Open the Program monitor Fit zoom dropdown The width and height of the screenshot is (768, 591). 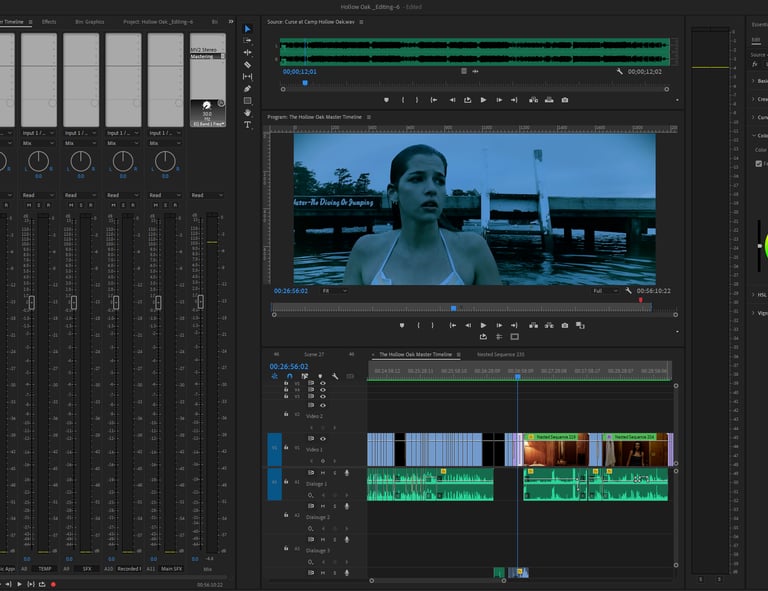[x=334, y=291]
